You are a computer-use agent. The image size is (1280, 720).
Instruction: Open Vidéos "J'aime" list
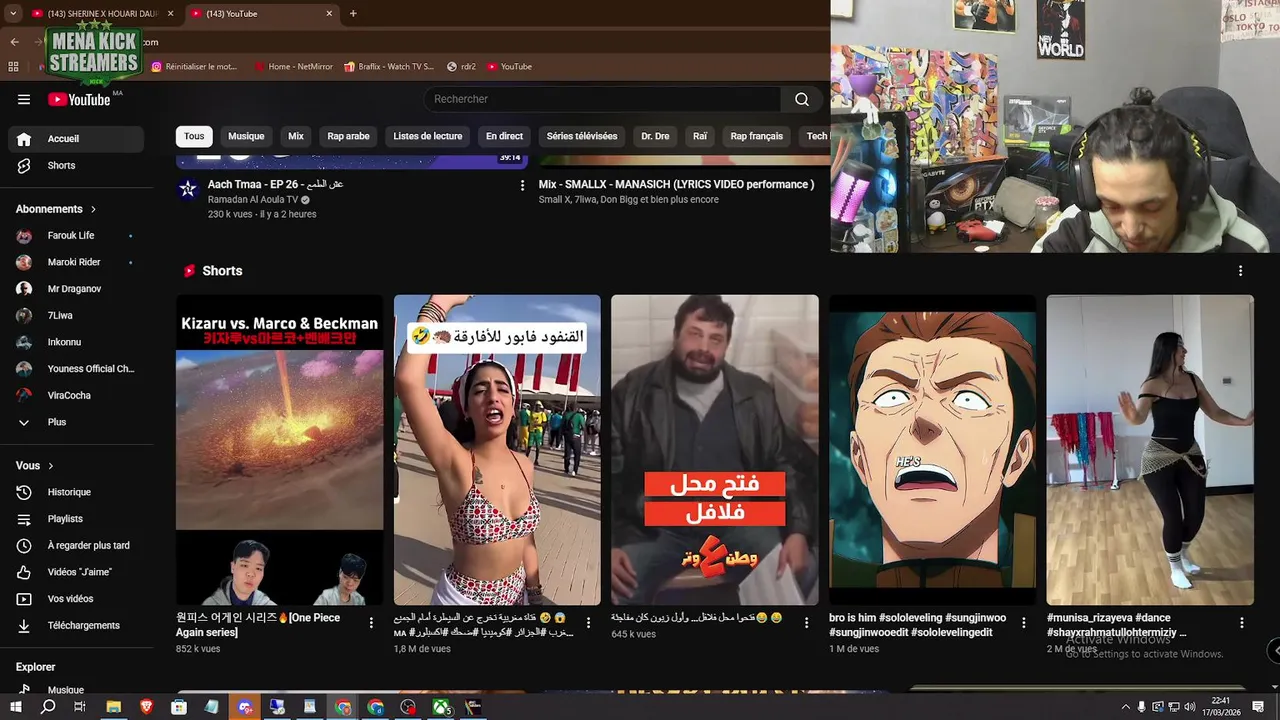(76, 572)
